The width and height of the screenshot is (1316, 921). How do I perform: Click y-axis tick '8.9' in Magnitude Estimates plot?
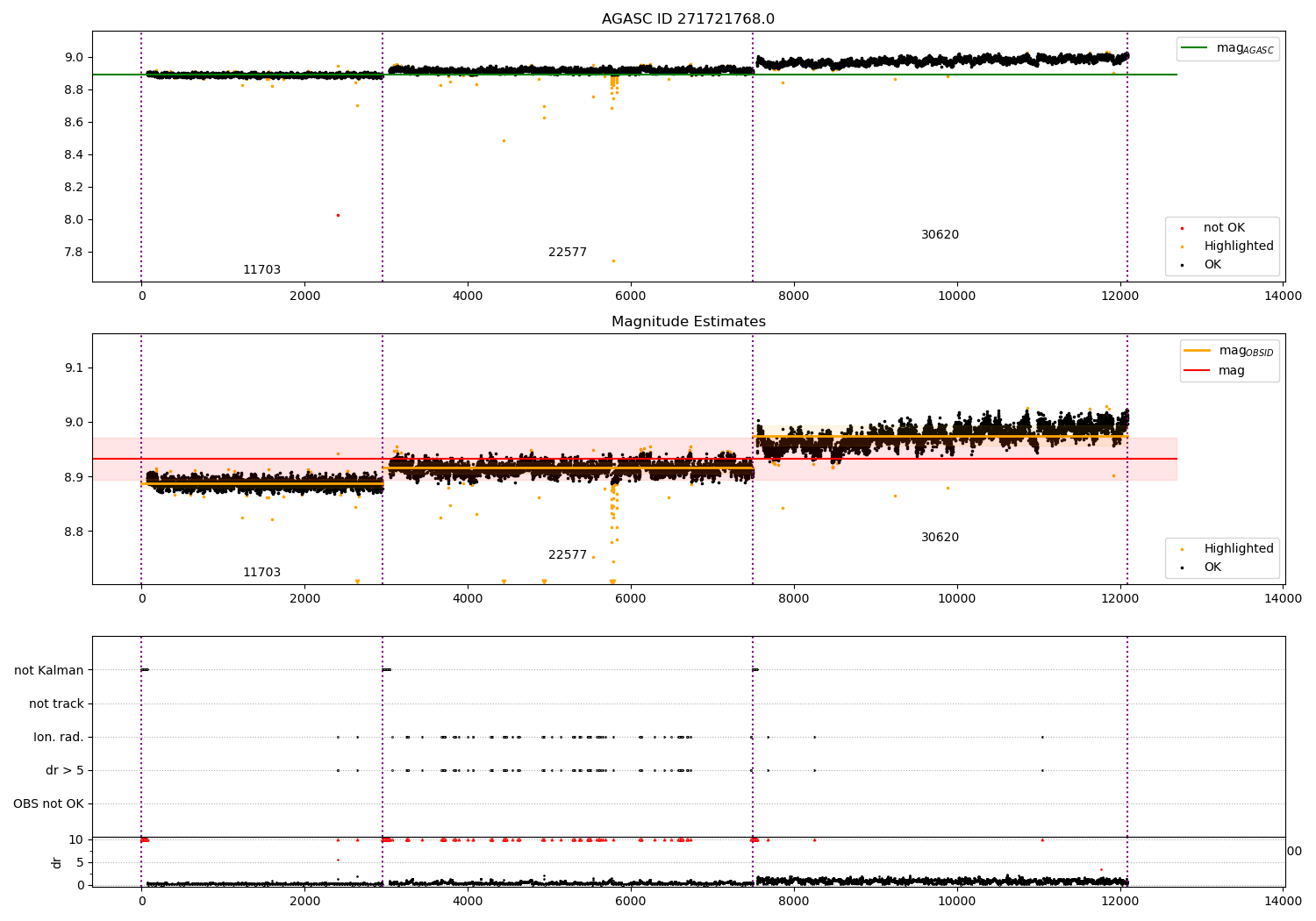(x=74, y=477)
